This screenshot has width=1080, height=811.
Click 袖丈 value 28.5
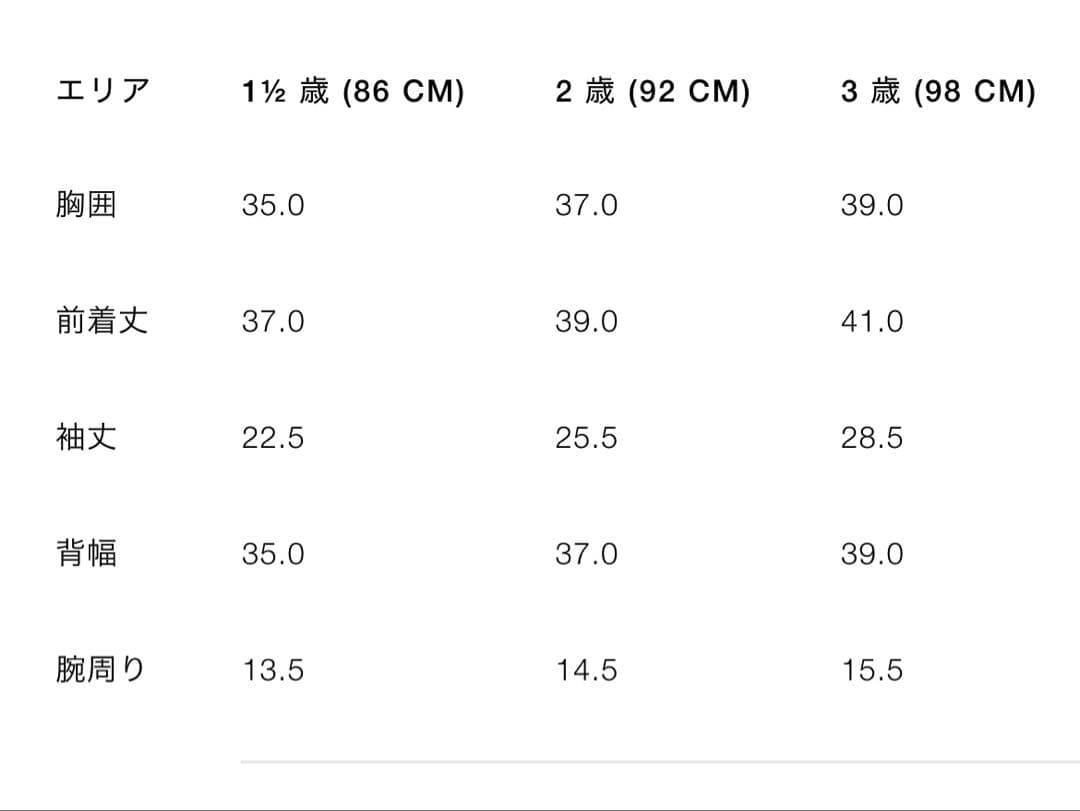tap(872, 438)
